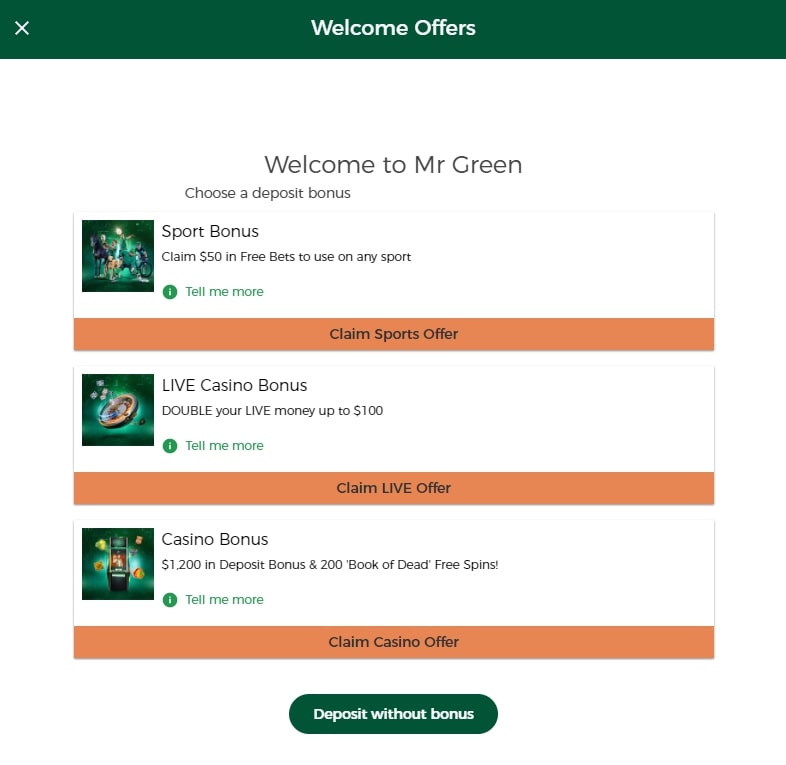
Task: Click the Welcome Offers header title
Action: tap(394, 28)
